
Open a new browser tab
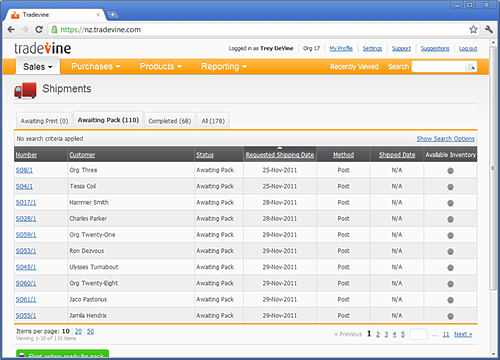click(x=113, y=15)
